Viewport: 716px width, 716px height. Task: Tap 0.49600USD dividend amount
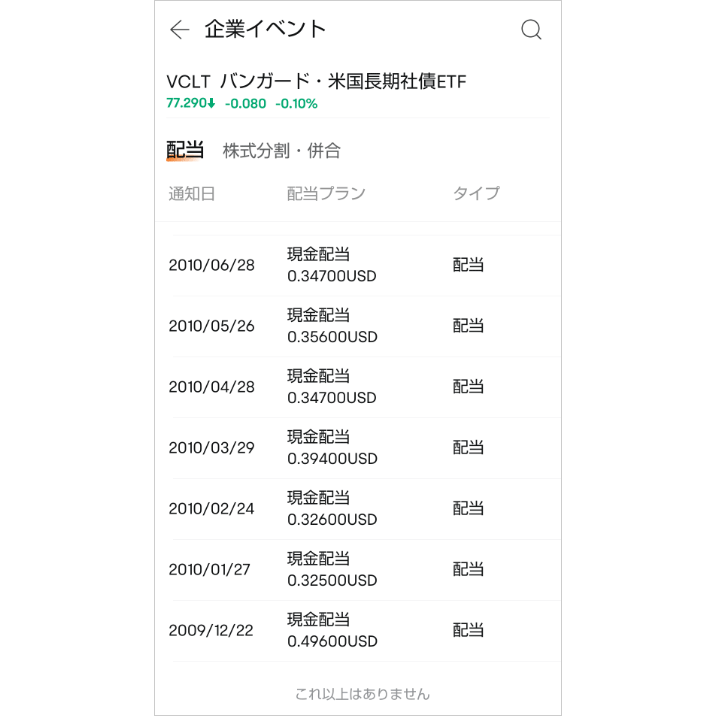[332, 642]
